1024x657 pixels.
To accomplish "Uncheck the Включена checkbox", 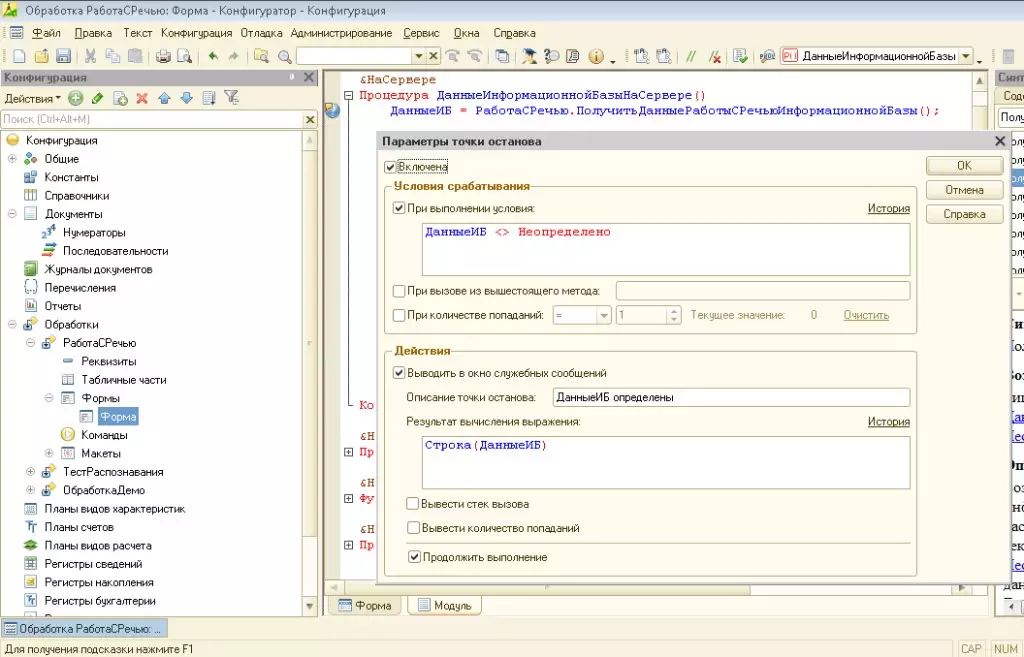I will click(390, 167).
